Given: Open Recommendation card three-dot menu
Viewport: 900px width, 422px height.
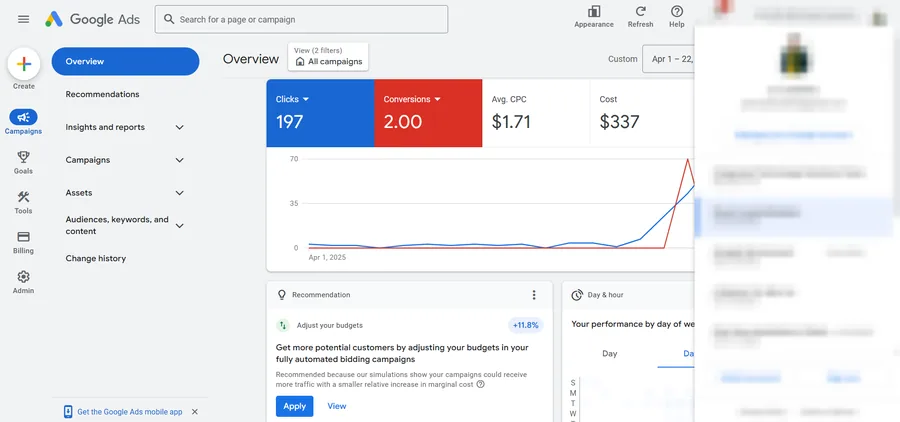Looking at the screenshot, I should coord(534,295).
